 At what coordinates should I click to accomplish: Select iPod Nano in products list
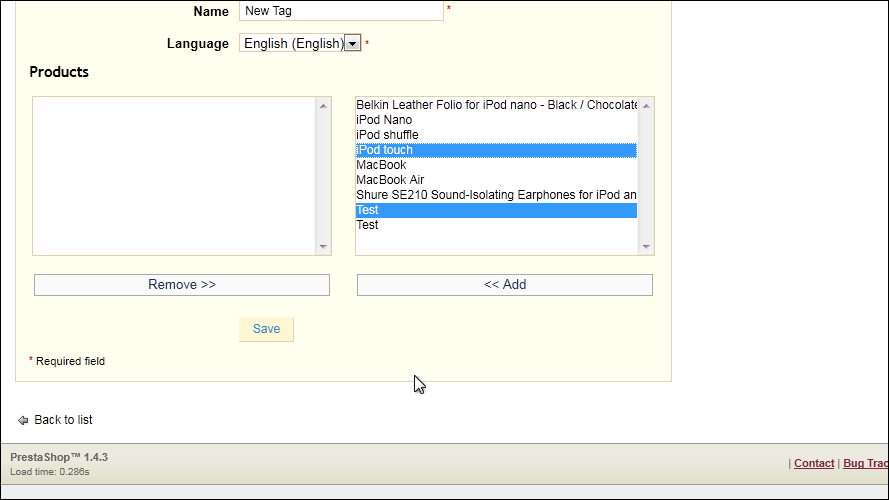pyautogui.click(x=384, y=120)
